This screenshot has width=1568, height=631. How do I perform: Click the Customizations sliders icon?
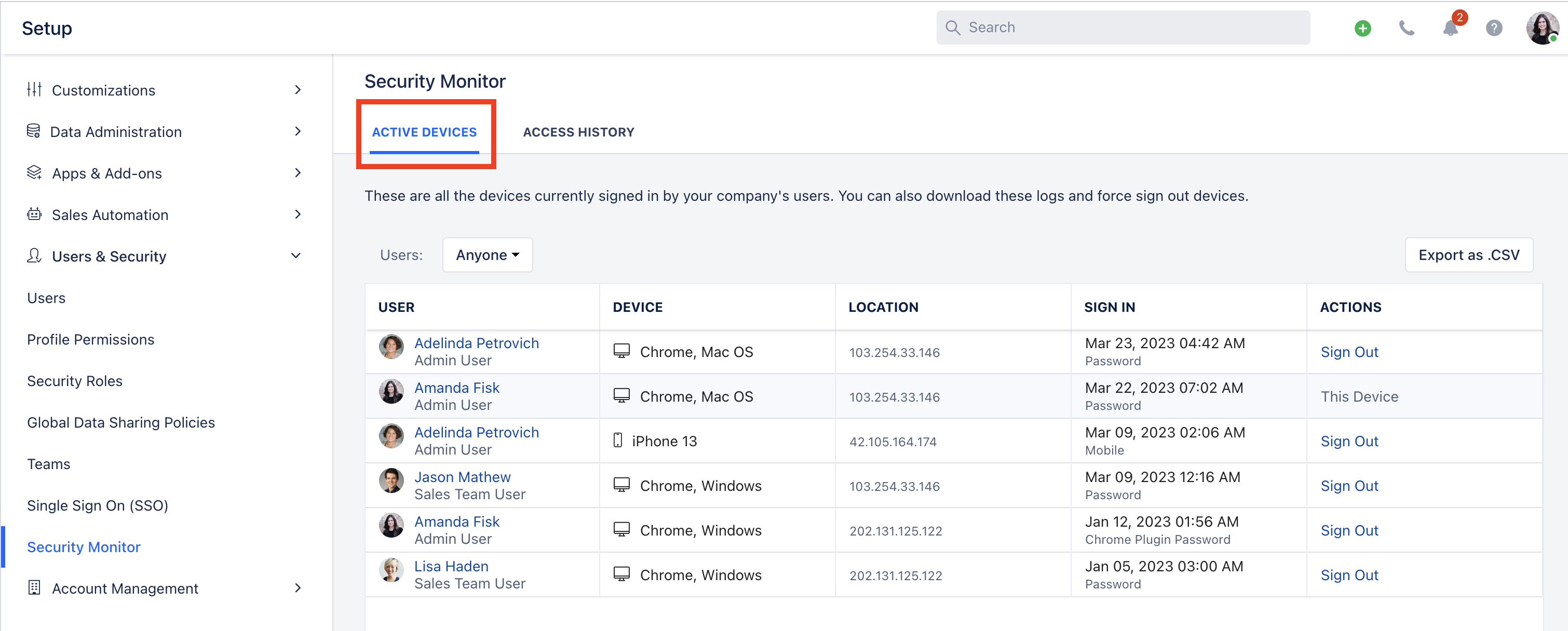coord(34,89)
